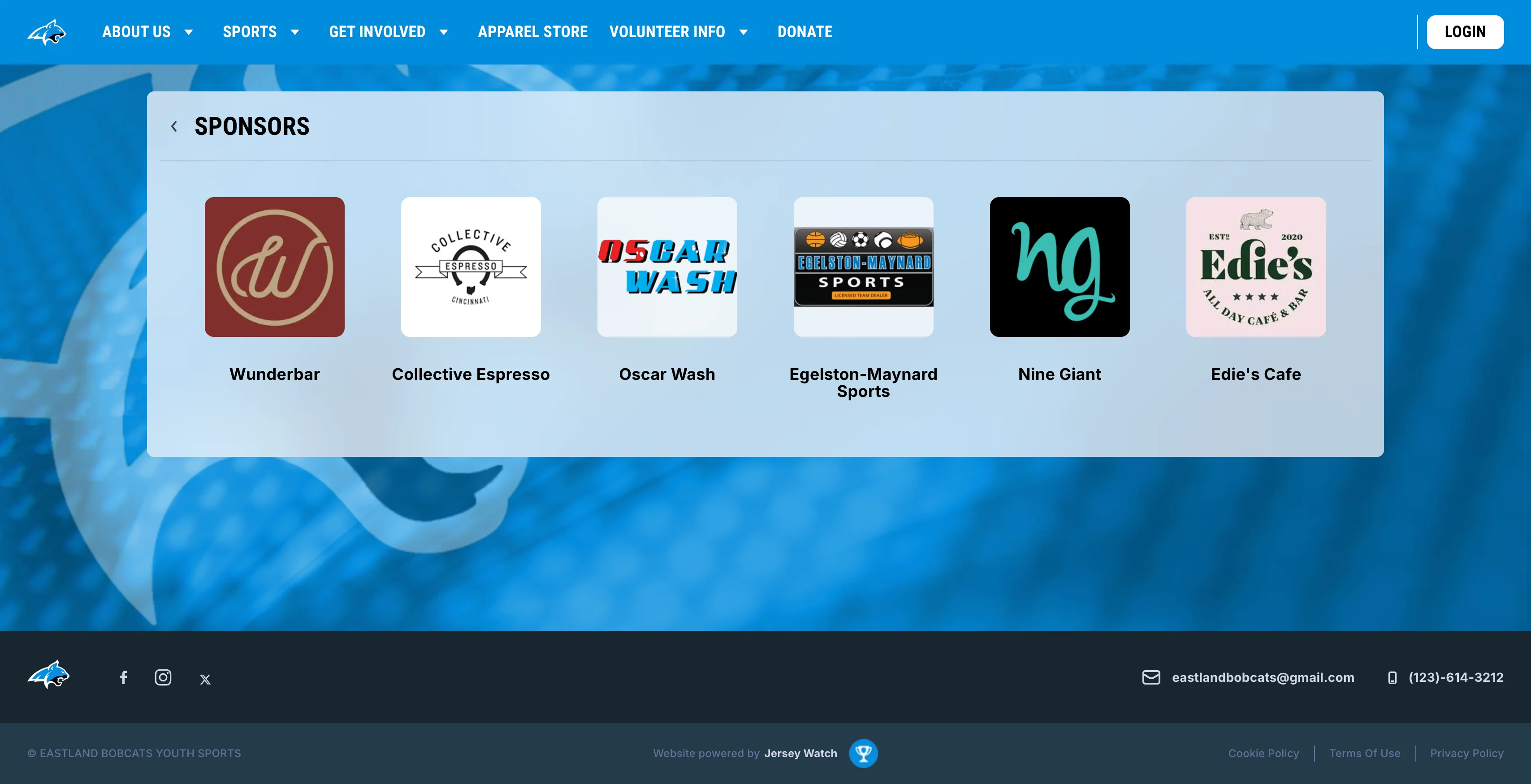Click the Wunderbar sponsor name
The height and width of the screenshot is (784, 1531).
[x=275, y=374]
